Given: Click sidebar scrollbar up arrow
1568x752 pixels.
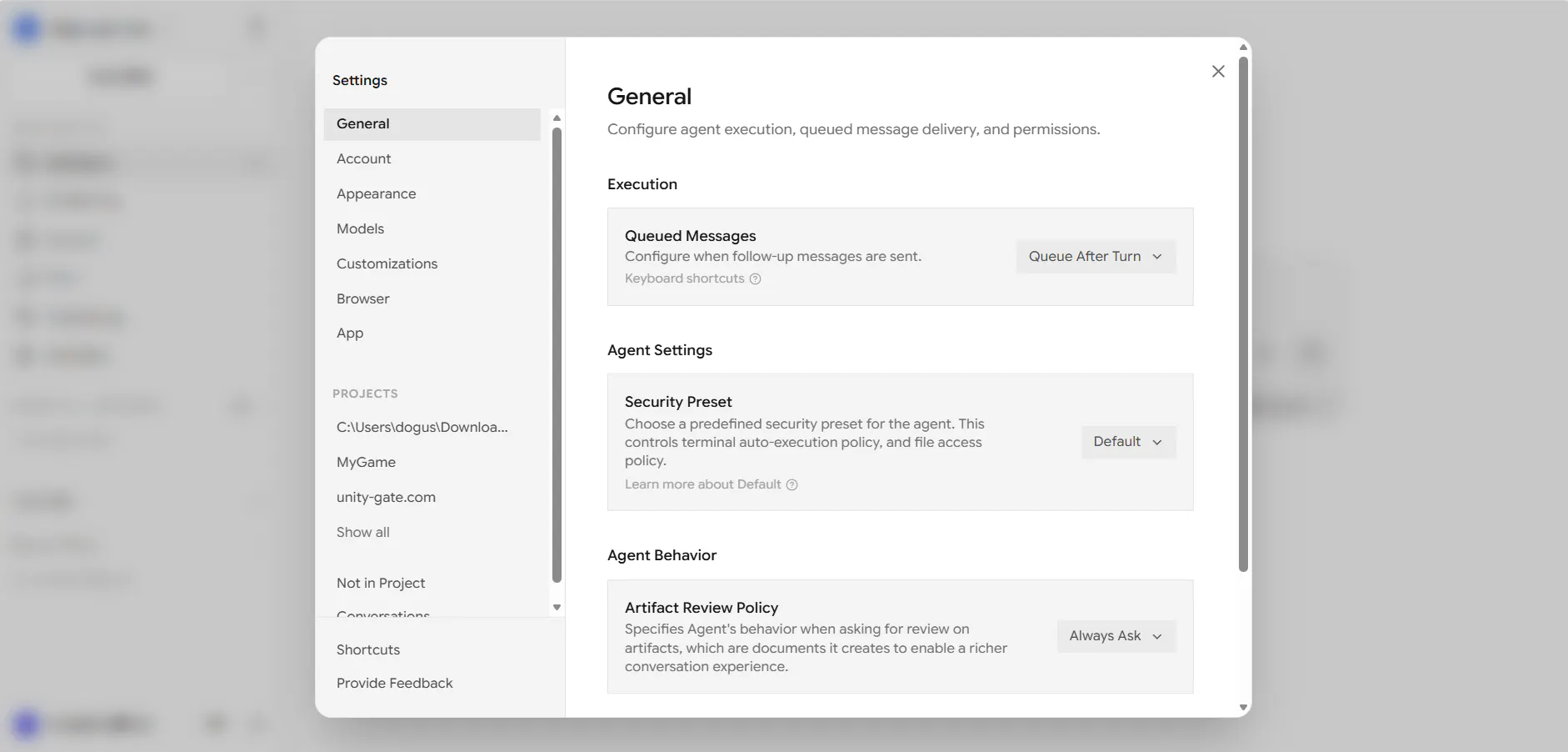Looking at the screenshot, I should (557, 118).
